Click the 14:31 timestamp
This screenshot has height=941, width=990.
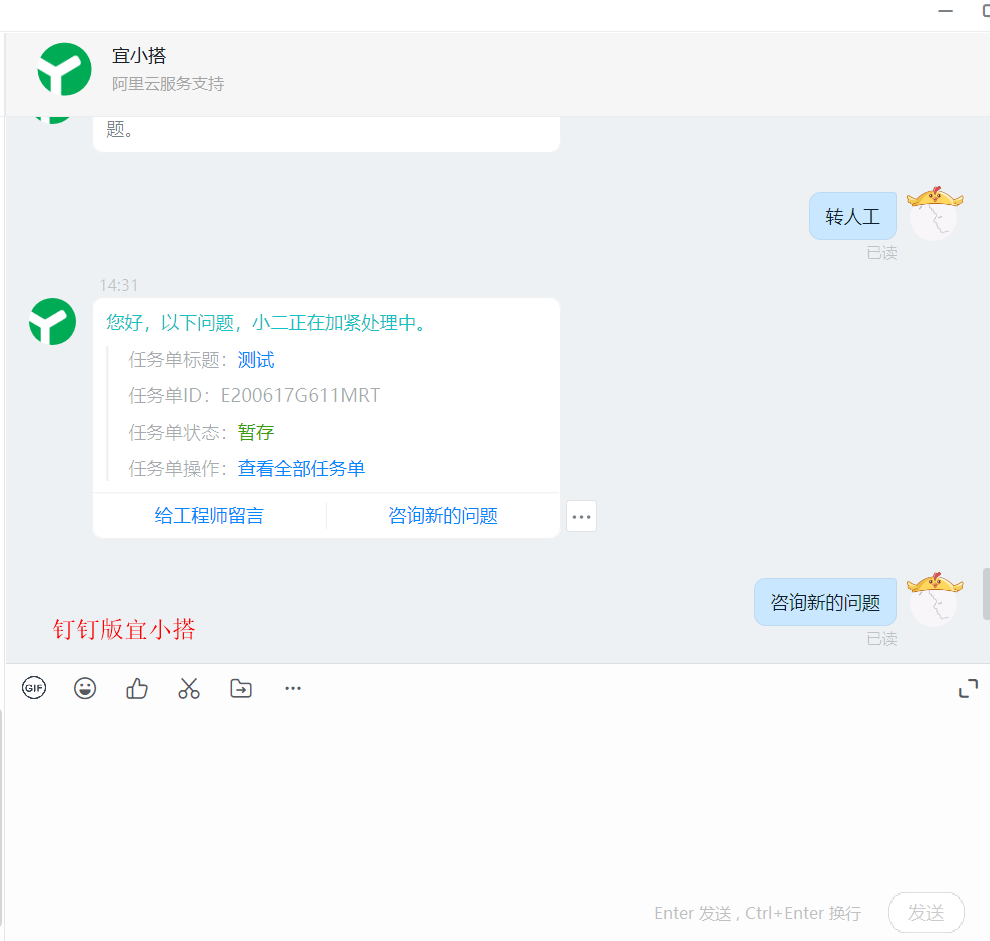[x=119, y=285]
